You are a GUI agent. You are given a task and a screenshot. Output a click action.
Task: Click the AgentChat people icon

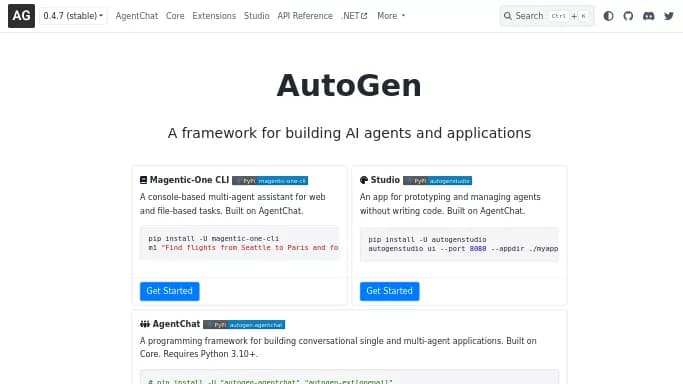pos(145,324)
